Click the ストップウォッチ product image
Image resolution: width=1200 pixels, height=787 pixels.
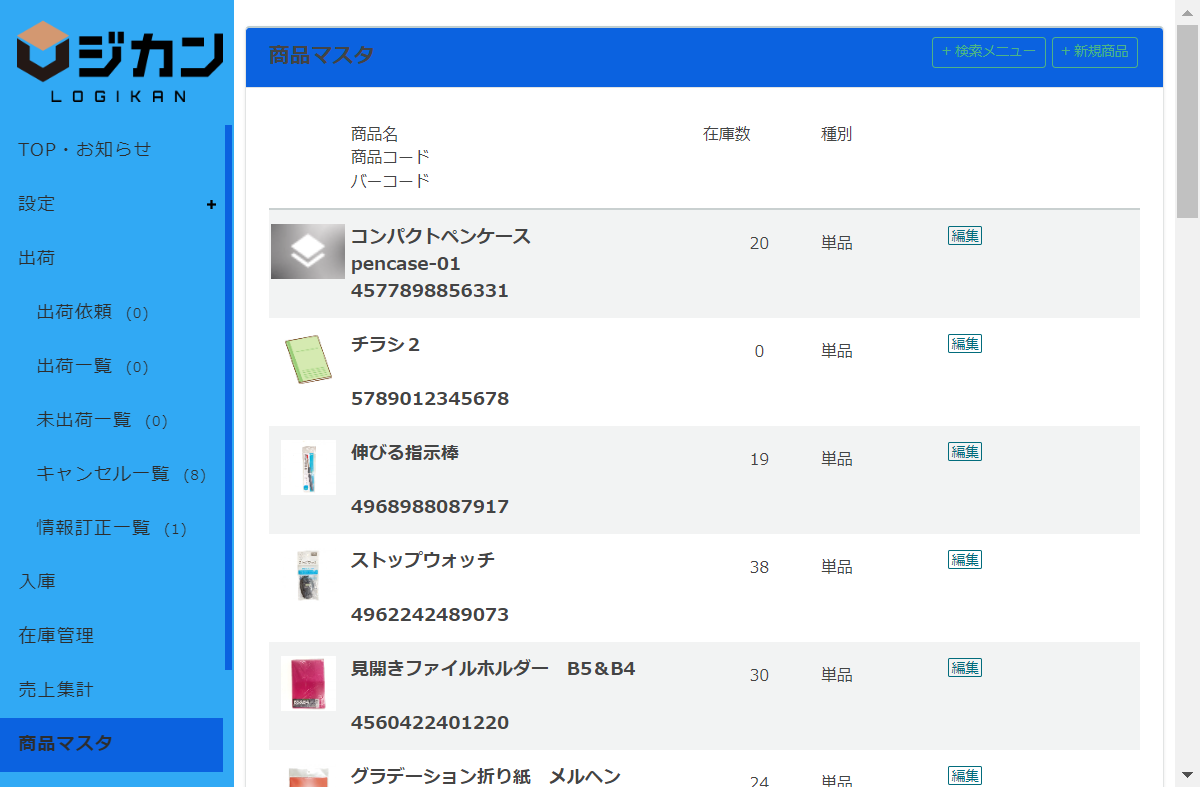308,575
